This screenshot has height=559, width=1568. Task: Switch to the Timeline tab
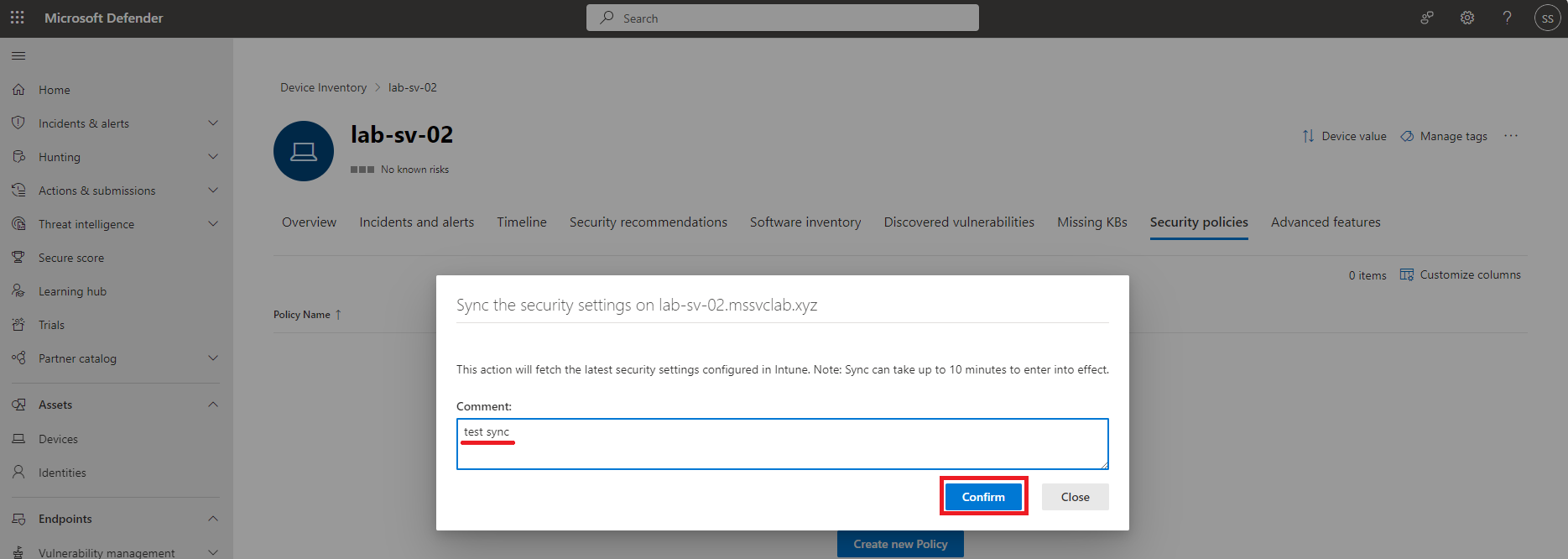click(x=522, y=222)
